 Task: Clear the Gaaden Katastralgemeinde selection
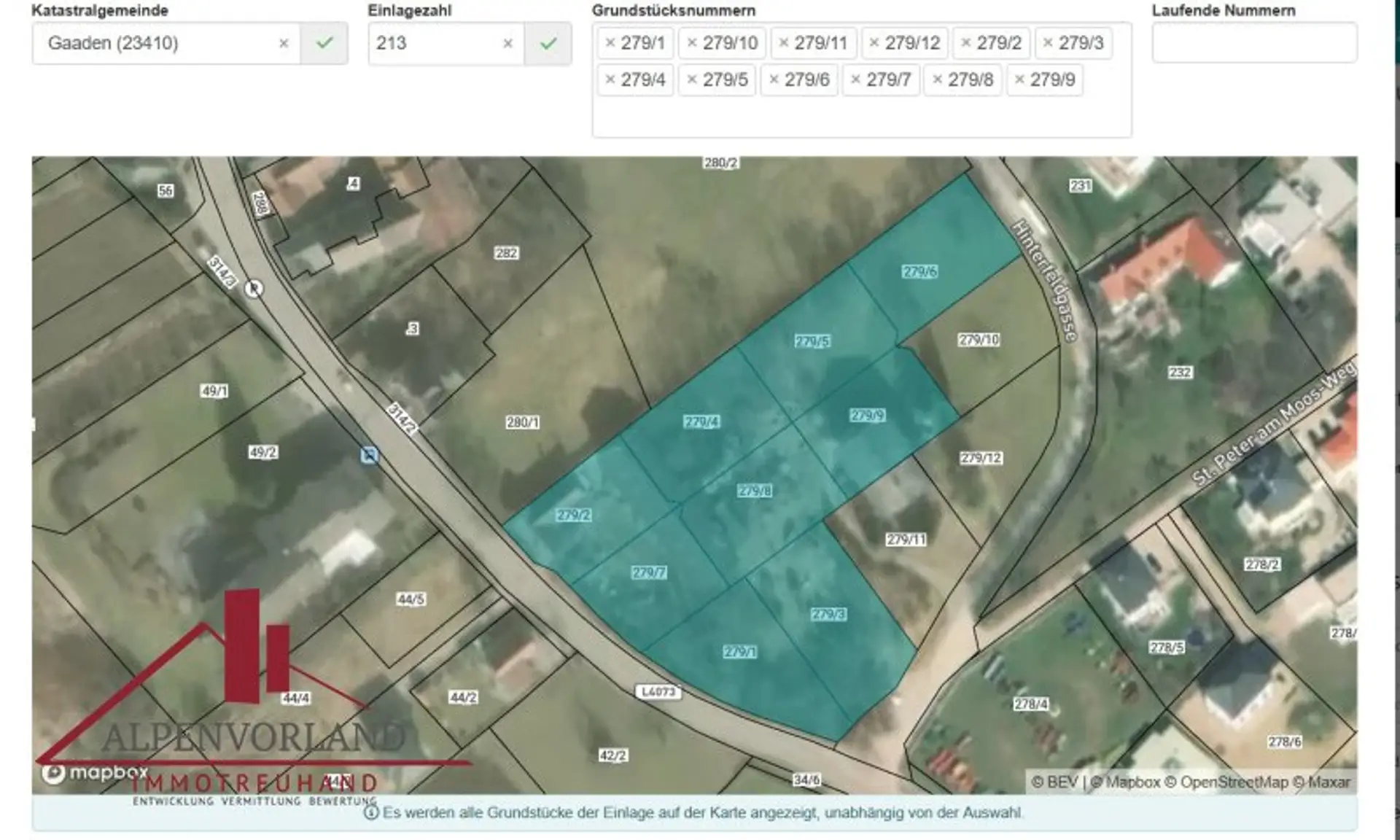[284, 44]
